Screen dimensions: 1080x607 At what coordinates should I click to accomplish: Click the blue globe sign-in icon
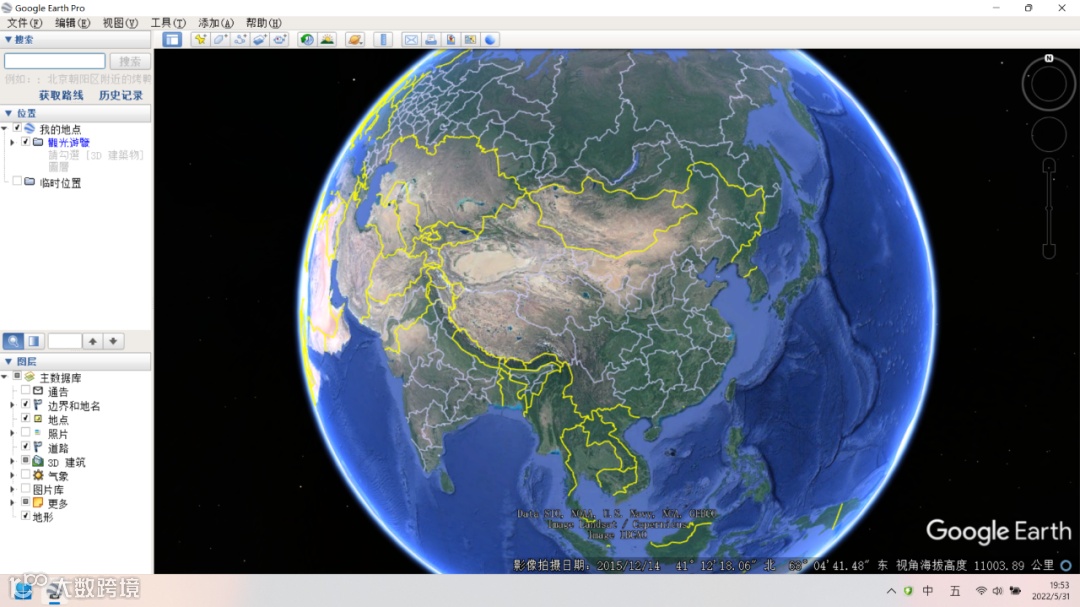click(x=490, y=40)
